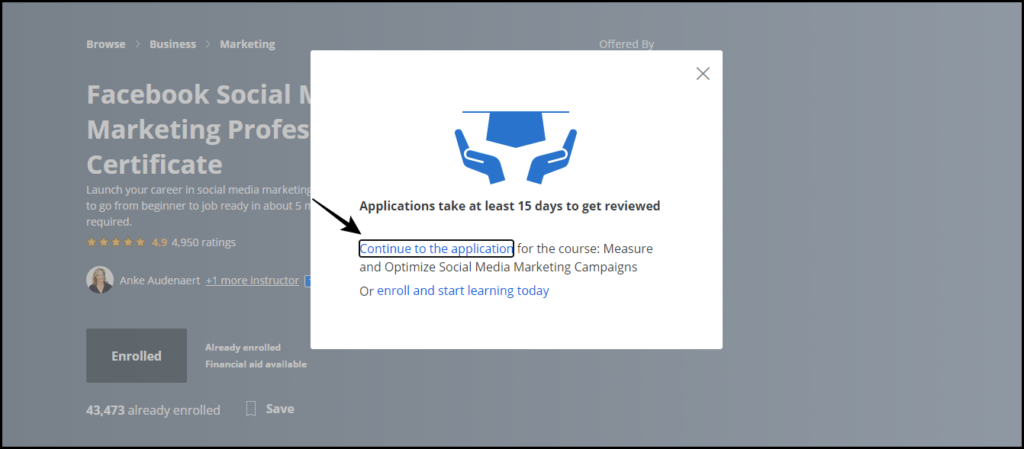Open the Browse breadcrumb
This screenshot has height=449, width=1024.
coord(106,44)
